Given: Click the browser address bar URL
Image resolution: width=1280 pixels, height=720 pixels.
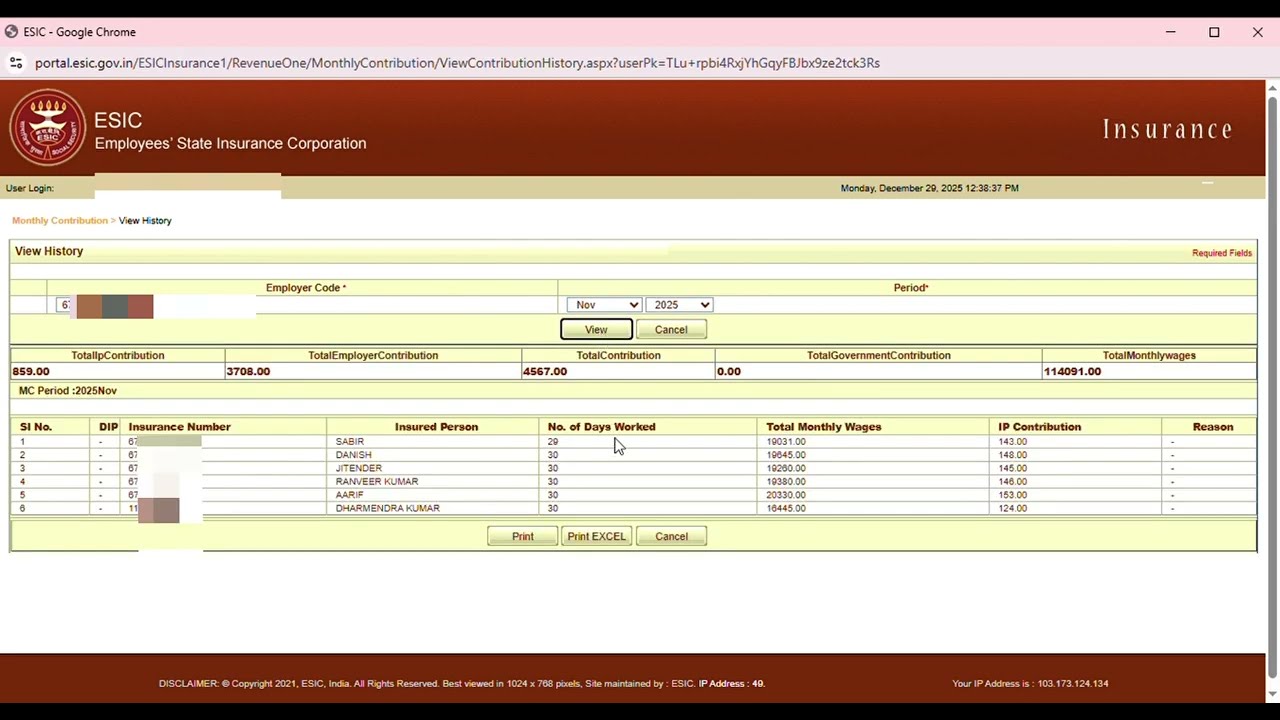Looking at the screenshot, I should [457, 63].
